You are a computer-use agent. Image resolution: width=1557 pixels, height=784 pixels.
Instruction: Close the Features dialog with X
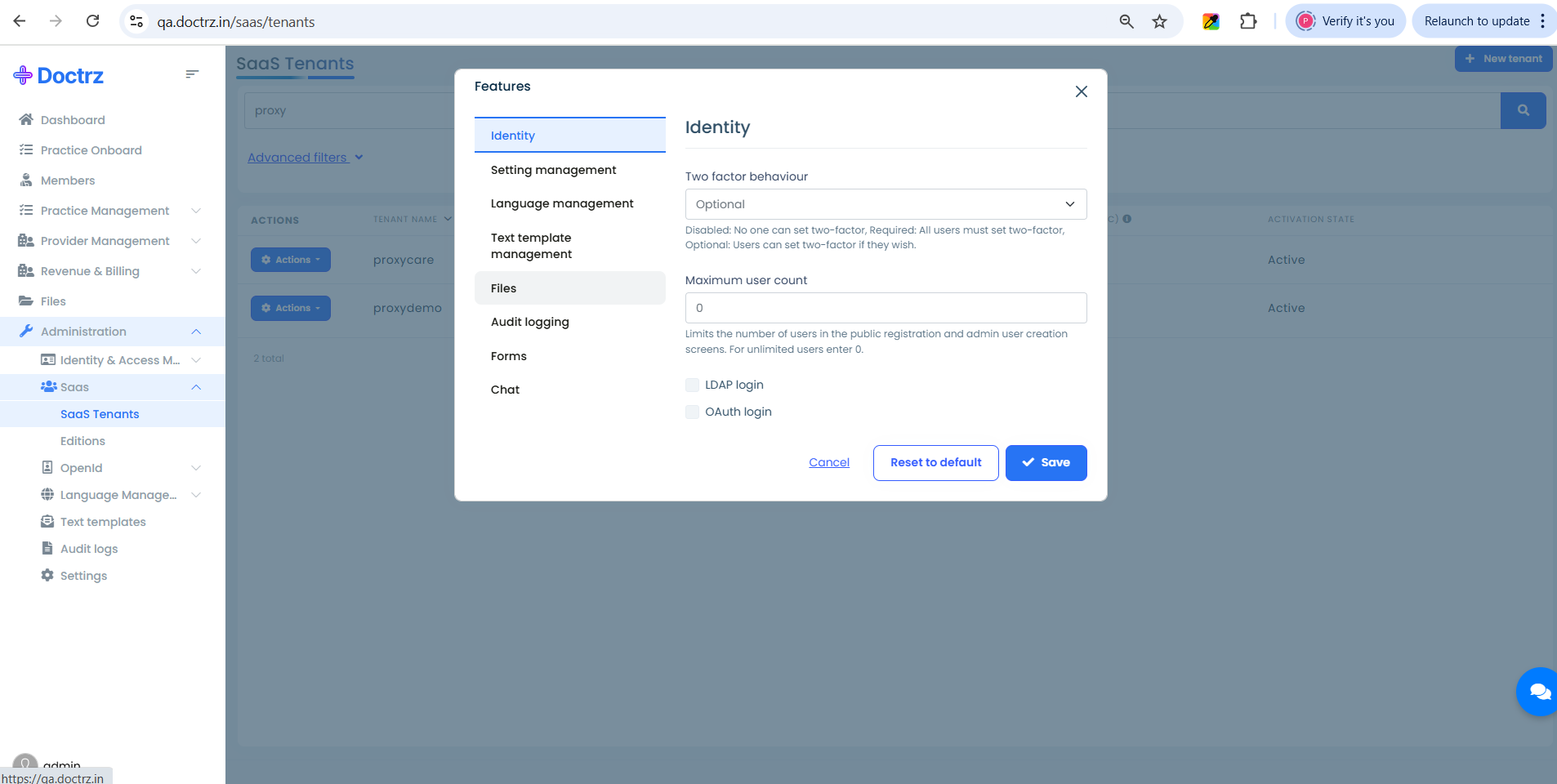tap(1081, 91)
